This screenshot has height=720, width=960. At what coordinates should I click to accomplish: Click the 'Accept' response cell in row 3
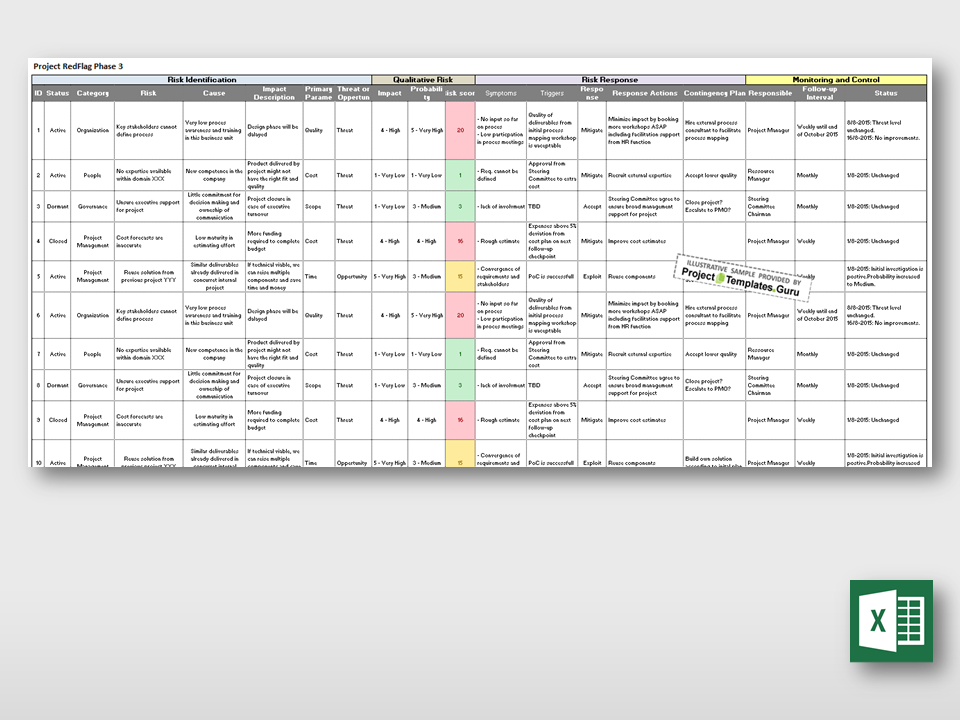tap(592, 206)
